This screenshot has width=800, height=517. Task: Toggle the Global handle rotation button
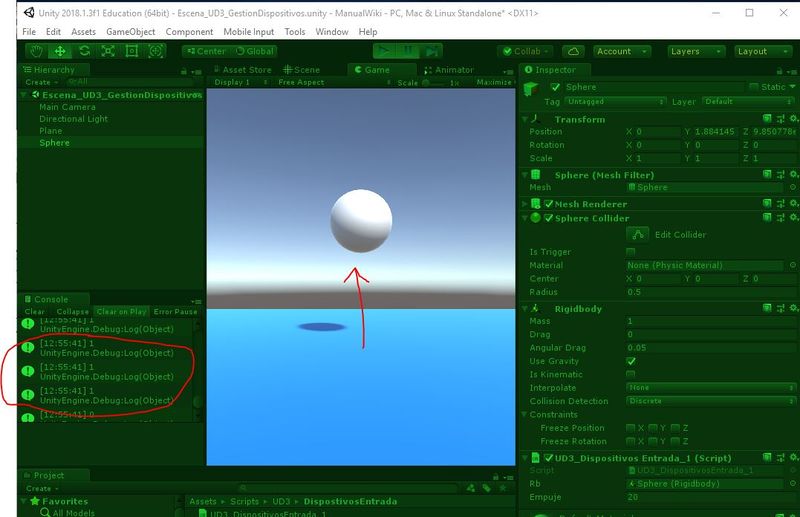pos(254,51)
